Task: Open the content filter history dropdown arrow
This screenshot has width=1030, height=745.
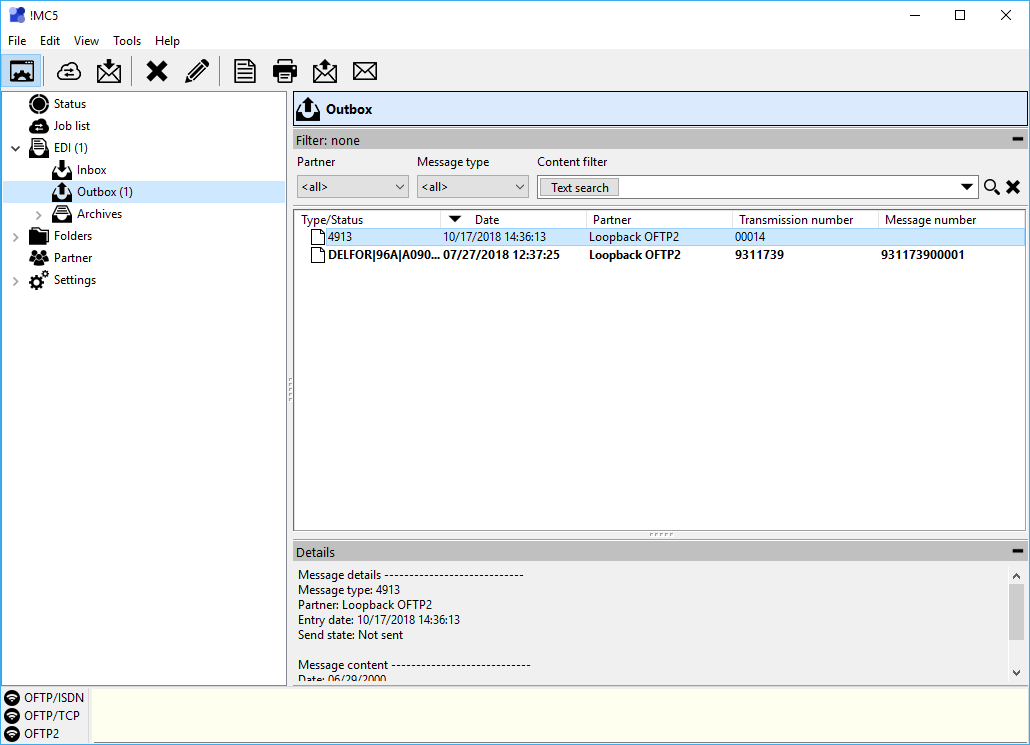Action: point(966,187)
